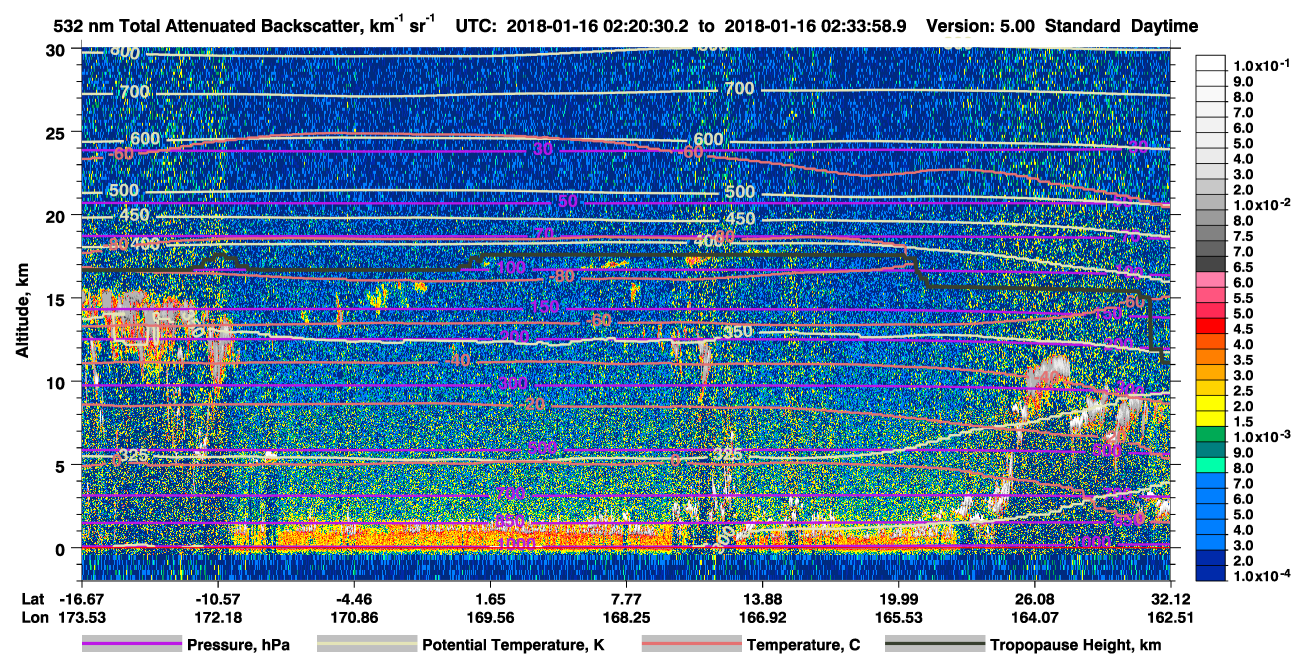Click the dark Tropopause Height legend line sample

click(x=935, y=645)
